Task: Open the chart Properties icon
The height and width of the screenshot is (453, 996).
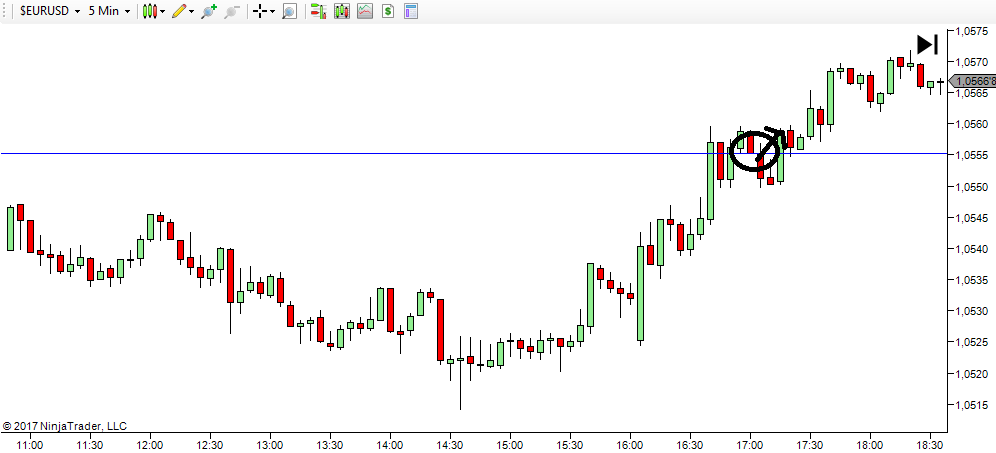Action: [411, 11]
